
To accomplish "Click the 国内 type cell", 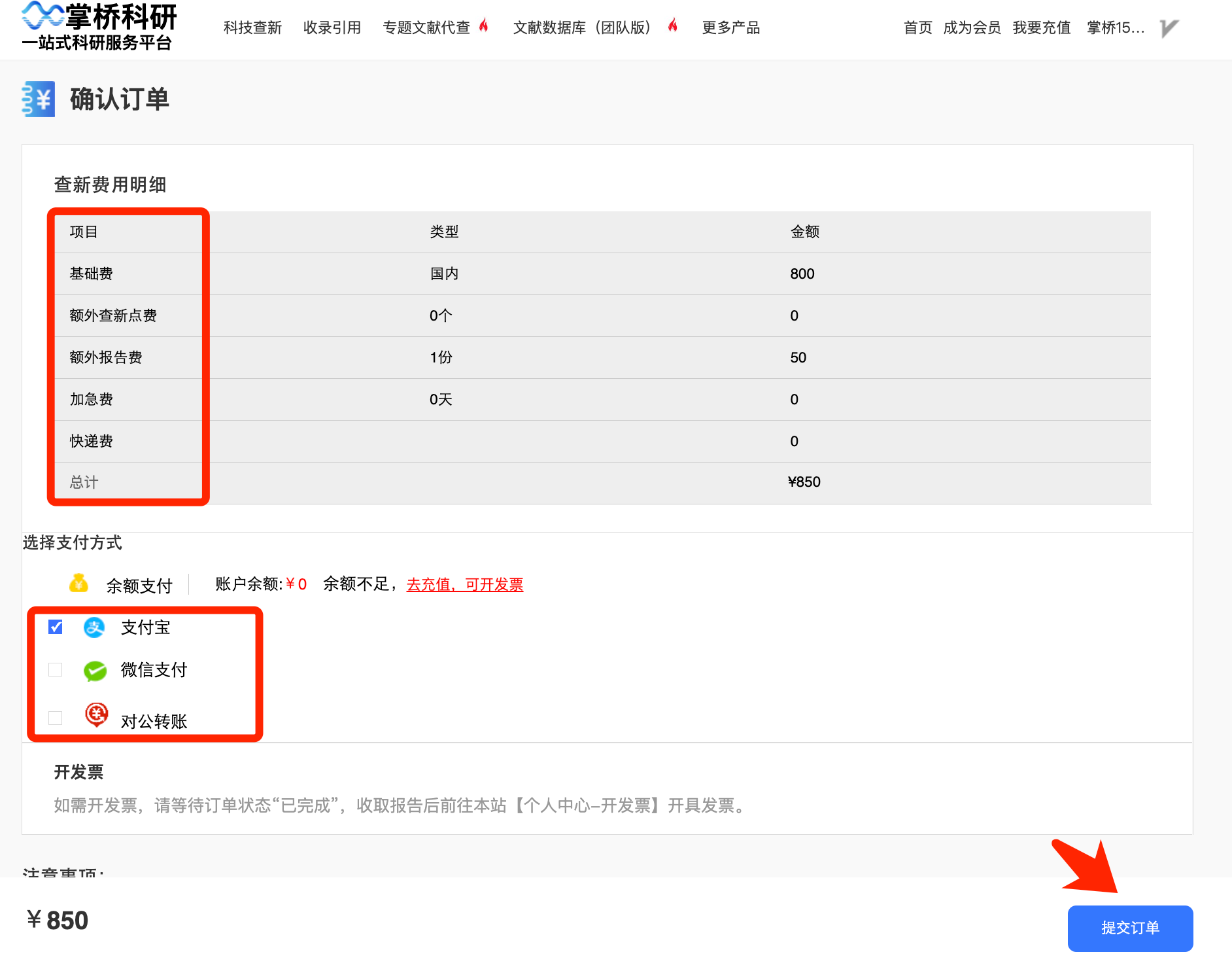I will point(445,273).
